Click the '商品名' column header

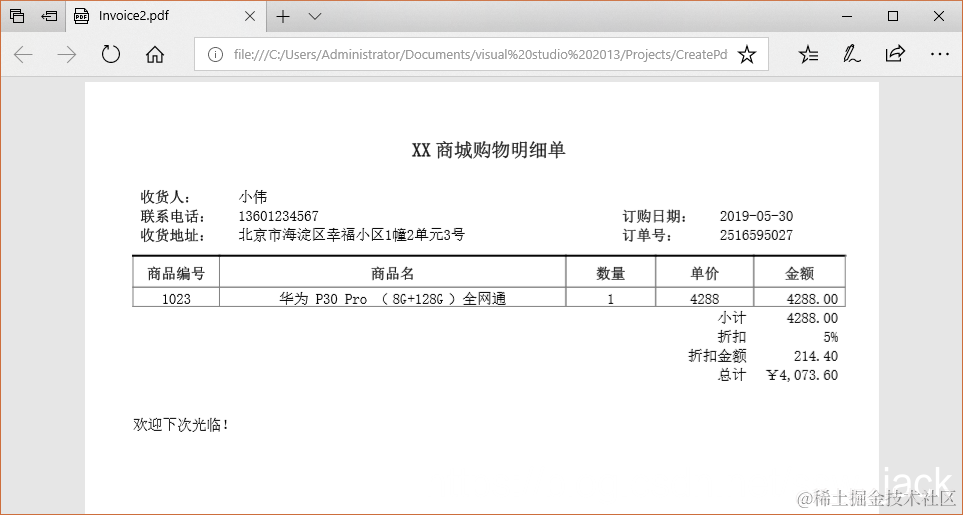[x=392, y=273]
